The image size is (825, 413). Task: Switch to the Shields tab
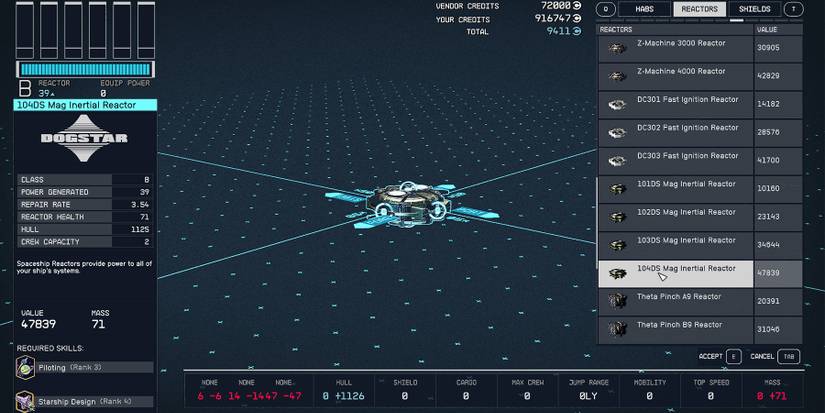pos(754,9)
